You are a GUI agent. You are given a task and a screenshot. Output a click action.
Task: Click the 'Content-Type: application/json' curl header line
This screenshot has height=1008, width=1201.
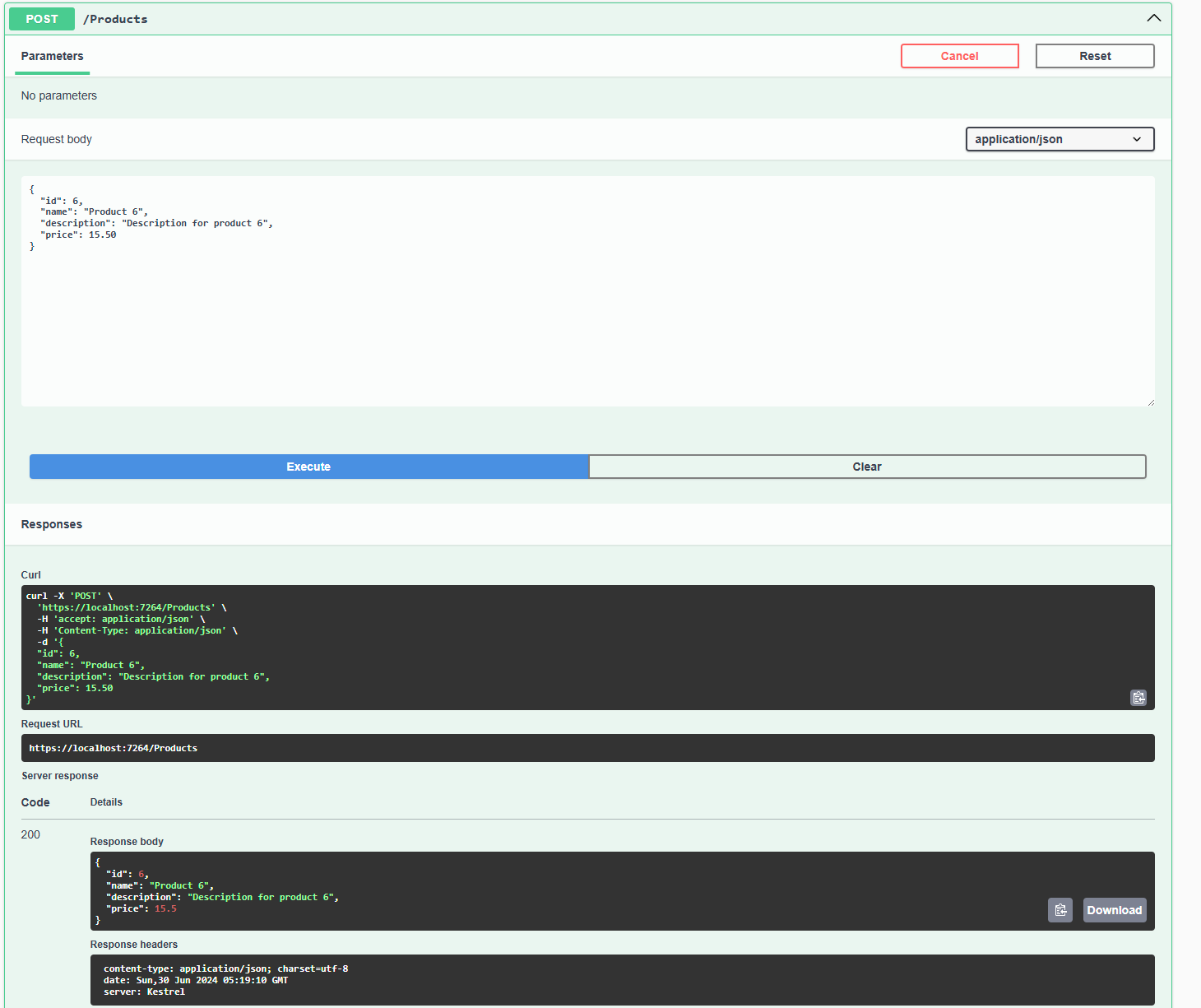[x=137, y=630]
